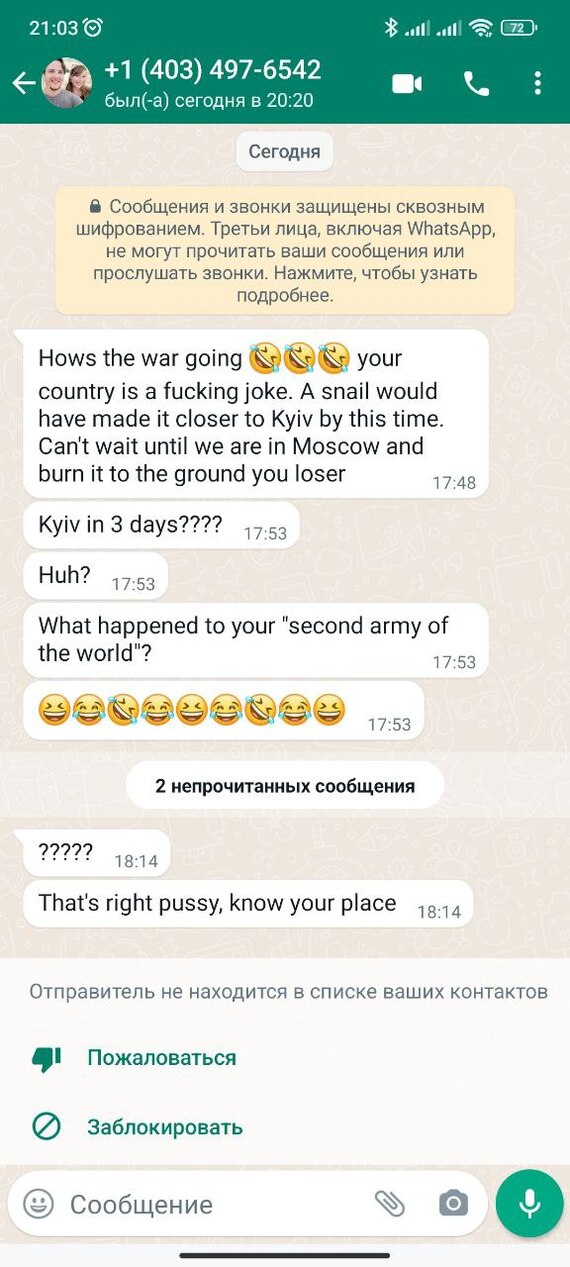Viewport: 570px width, 1267px height.
Task: Focus the Сообщение text input field
Action: (213, 1204)
